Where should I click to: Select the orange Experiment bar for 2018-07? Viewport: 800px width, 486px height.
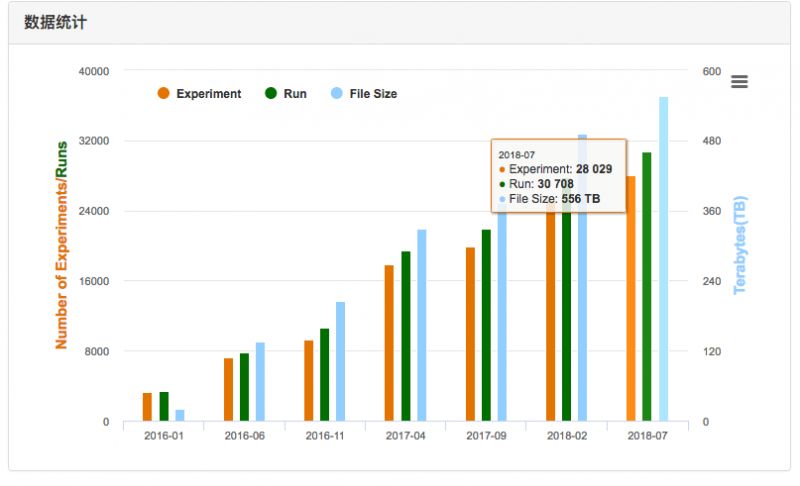[631, 298]
